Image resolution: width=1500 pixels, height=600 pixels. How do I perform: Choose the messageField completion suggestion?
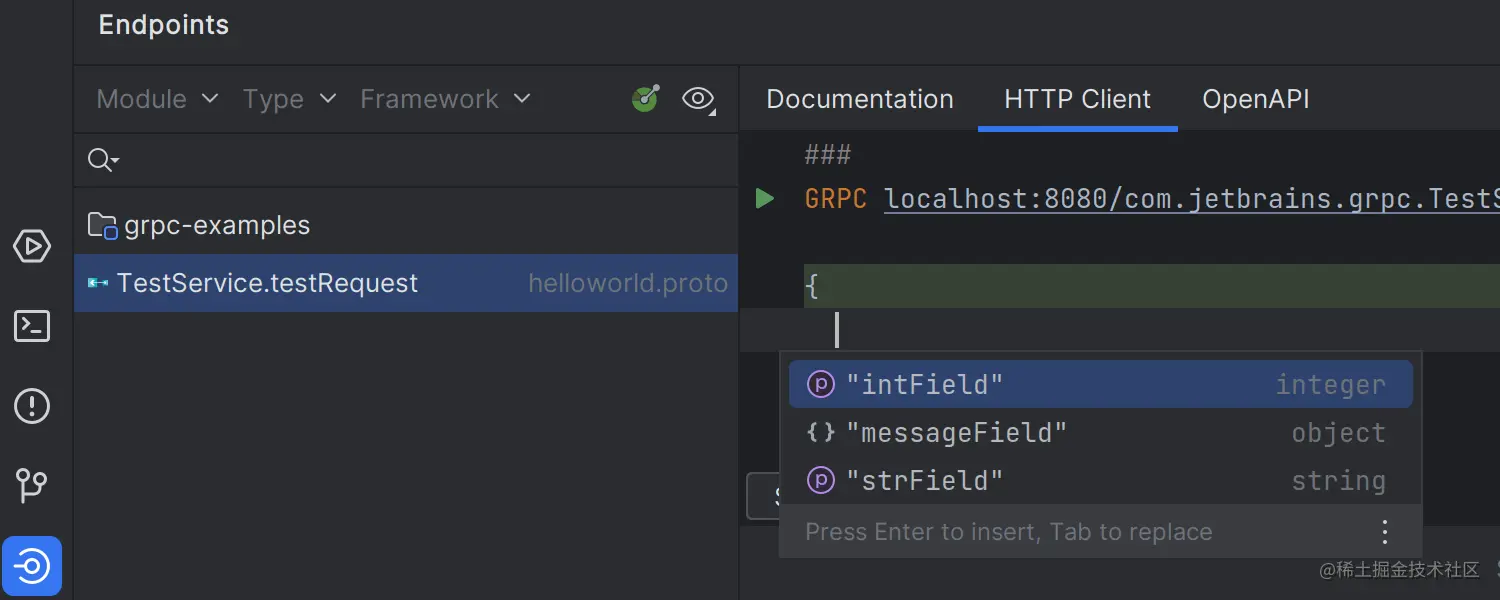click(x=957, y=432)
